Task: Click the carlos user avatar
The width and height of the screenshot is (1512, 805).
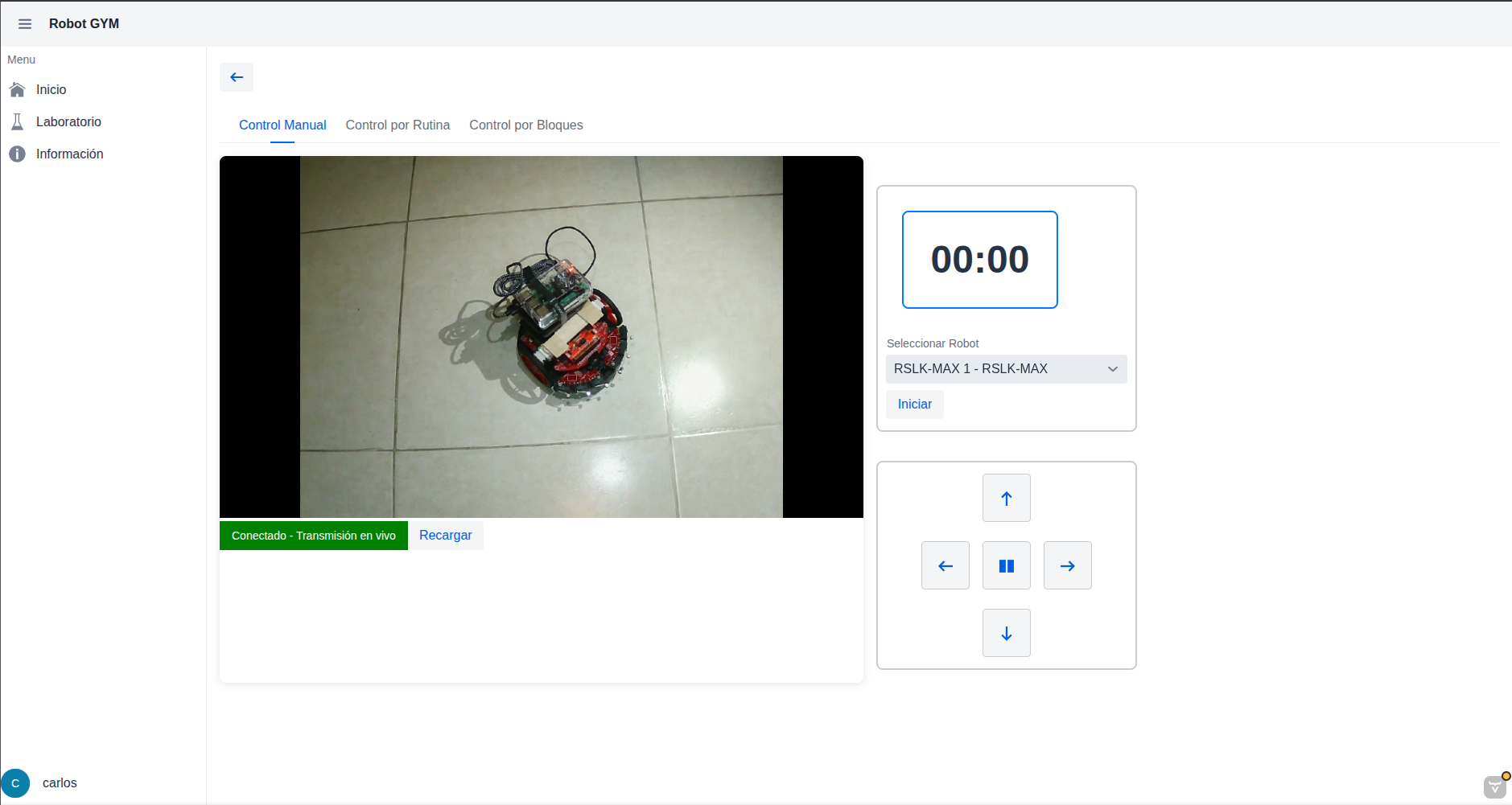Action: [x=15, y=783]
